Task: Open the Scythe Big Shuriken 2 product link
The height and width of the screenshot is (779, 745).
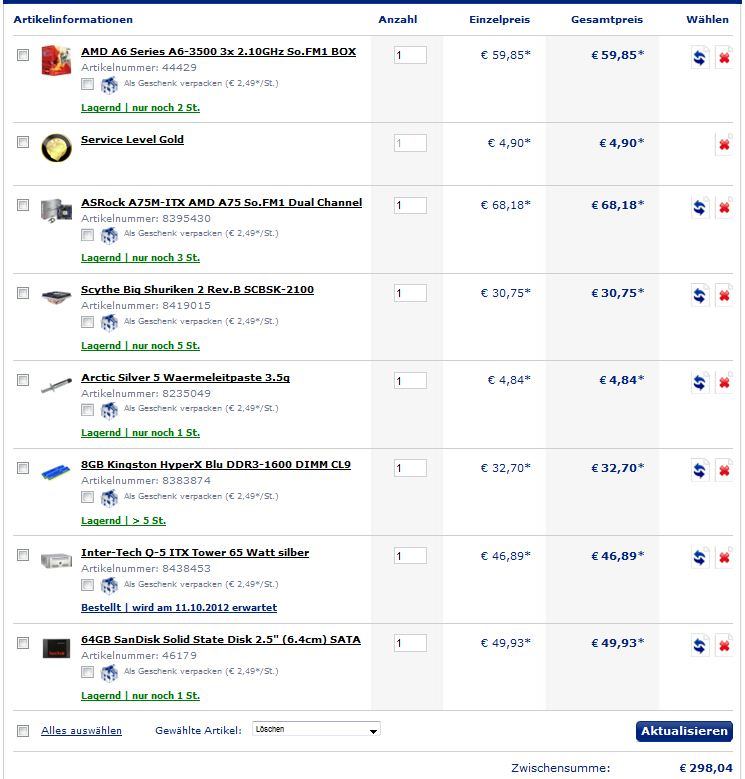Action: pyautogui.click(x=197, y=290)
